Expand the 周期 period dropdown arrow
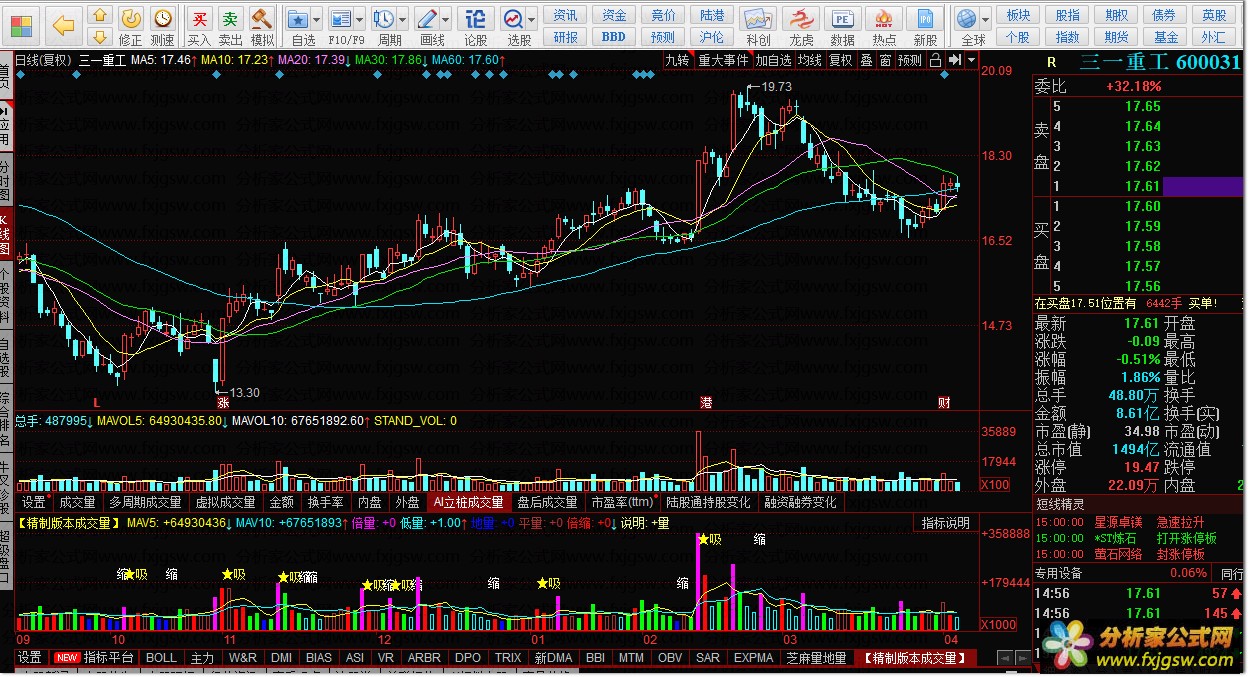Screen dimensions: 1250x677 click(x=403, y=19)
